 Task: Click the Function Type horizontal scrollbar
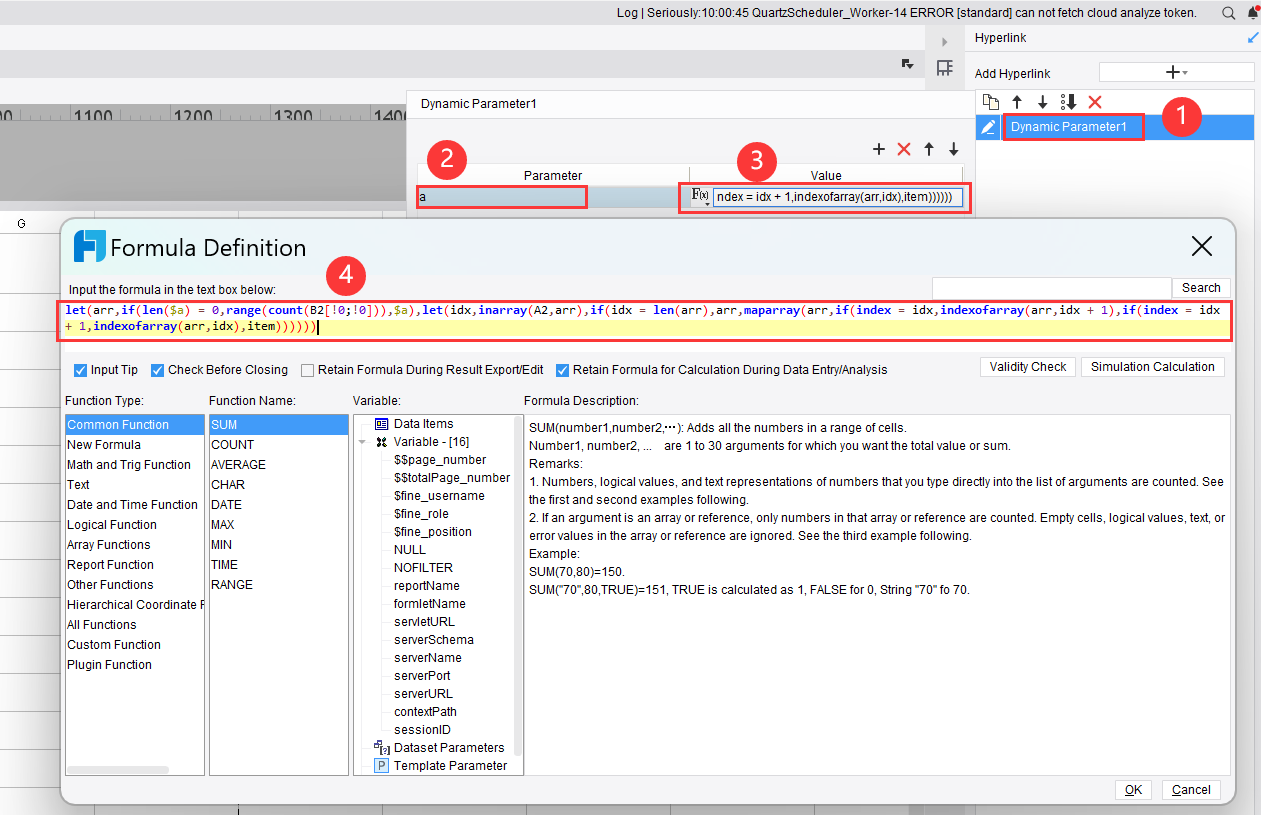(118, 770)
